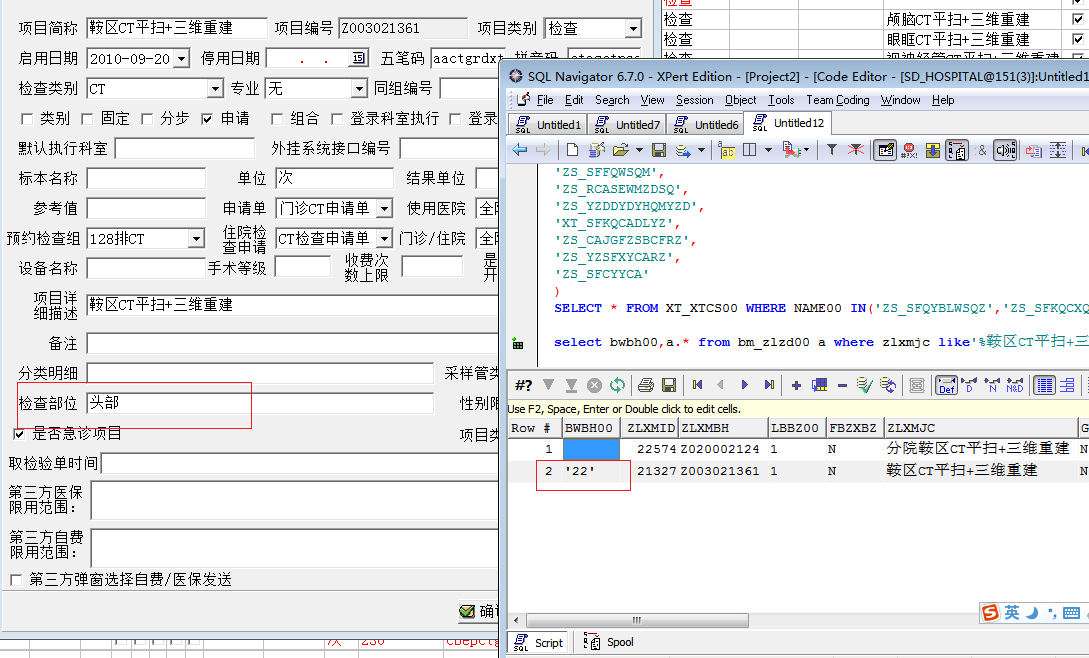Click the 项目简称 input field

[x=176, y=28]
